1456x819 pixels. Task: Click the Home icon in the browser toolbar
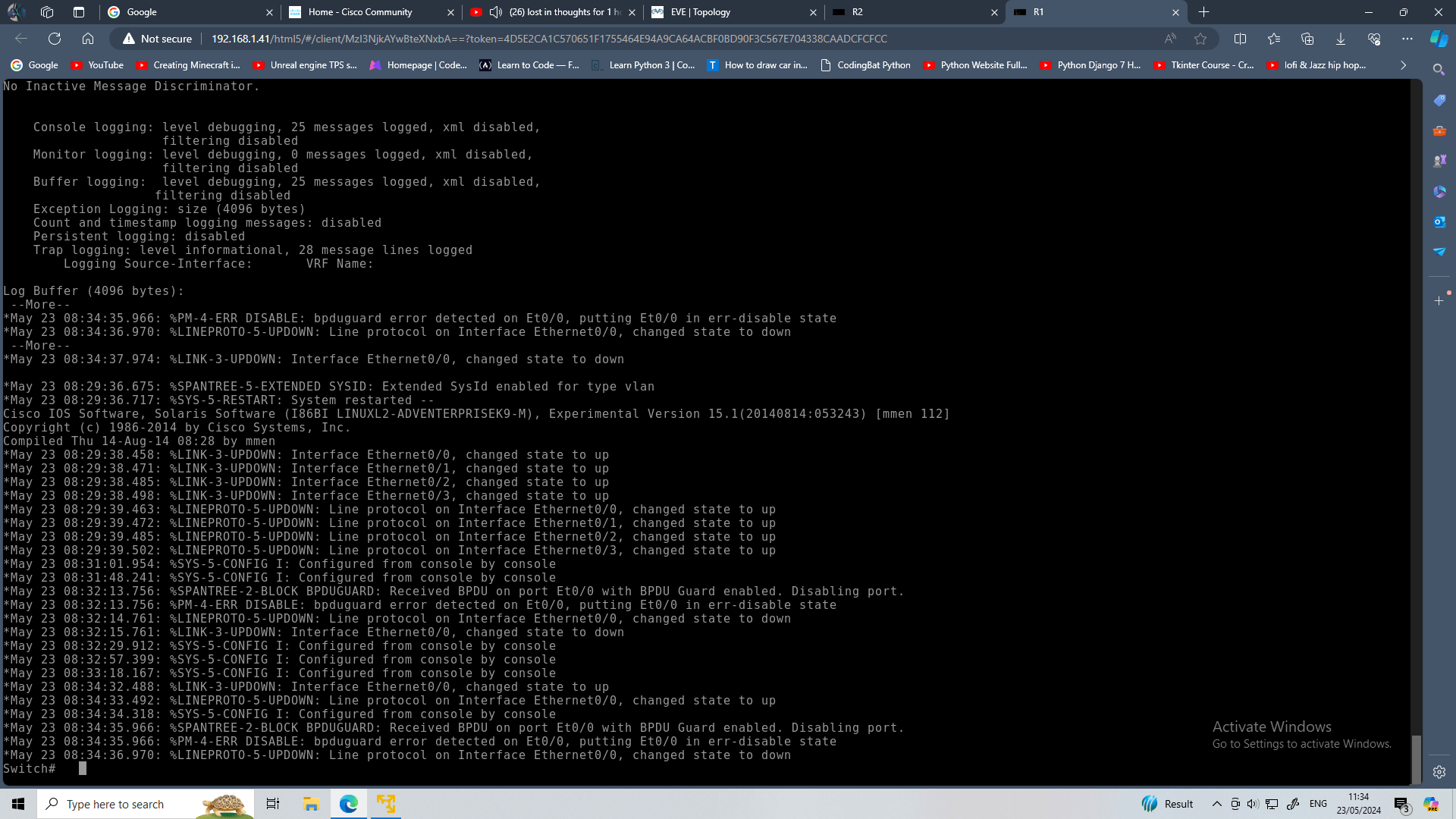tap(87, 39)
